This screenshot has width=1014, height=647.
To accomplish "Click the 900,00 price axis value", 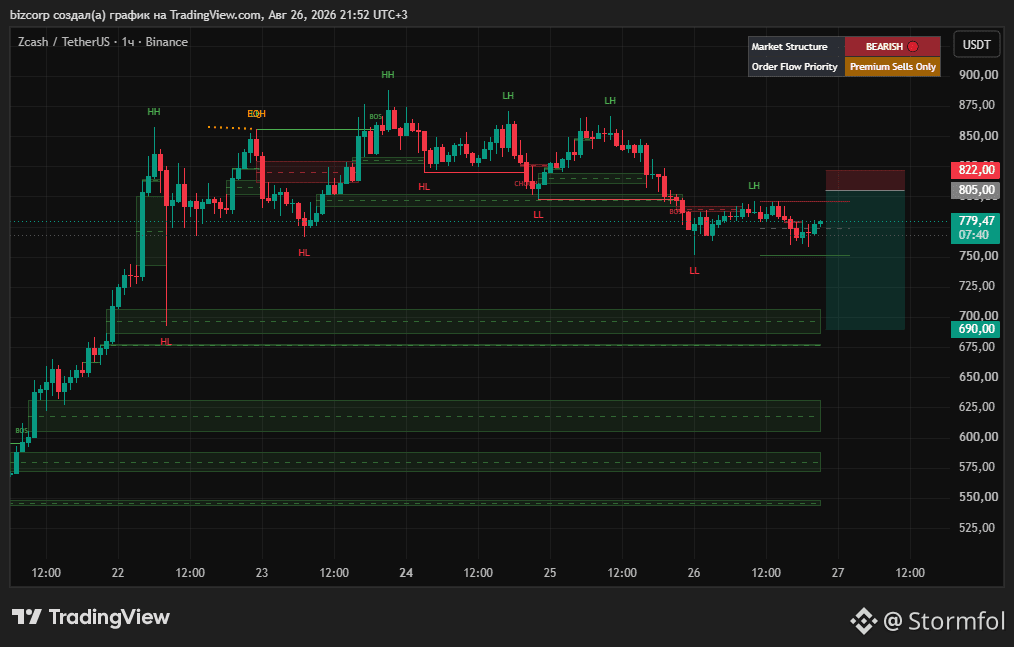I will tap(978, 74).
